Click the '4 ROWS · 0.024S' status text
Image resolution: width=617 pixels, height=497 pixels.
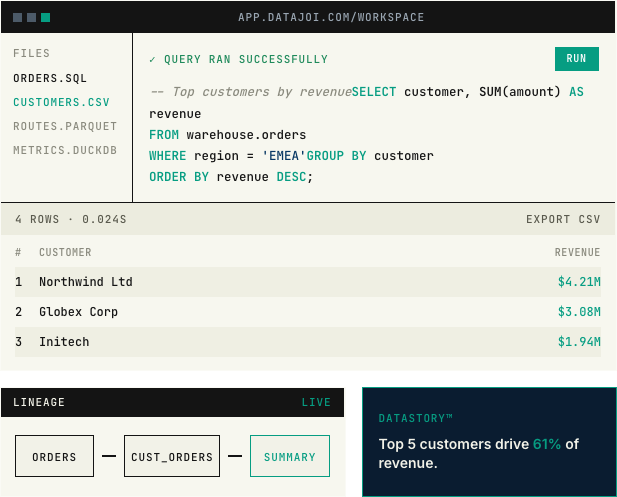pyautogui.click(x=71, y=219)
